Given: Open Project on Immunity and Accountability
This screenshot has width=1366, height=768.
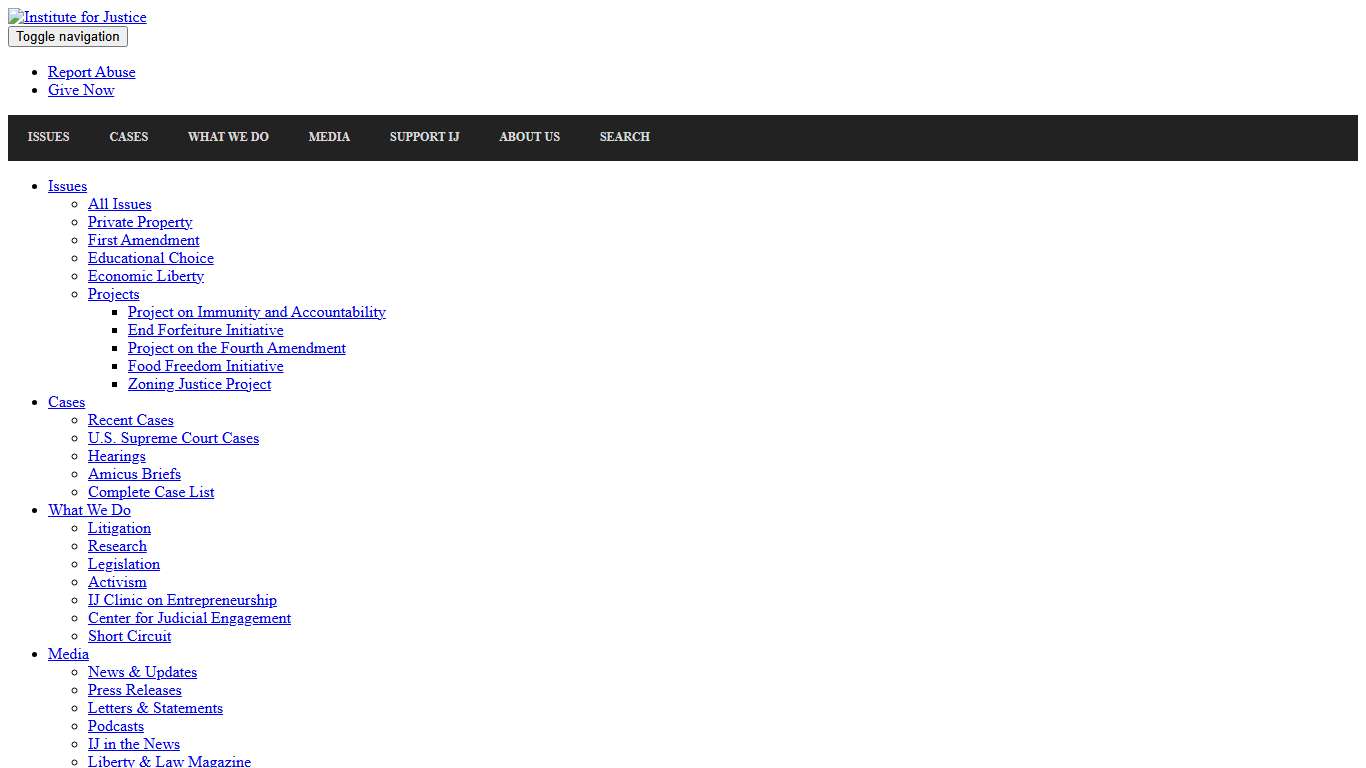Looking at the screenshot, I should [x=256, y=312].
